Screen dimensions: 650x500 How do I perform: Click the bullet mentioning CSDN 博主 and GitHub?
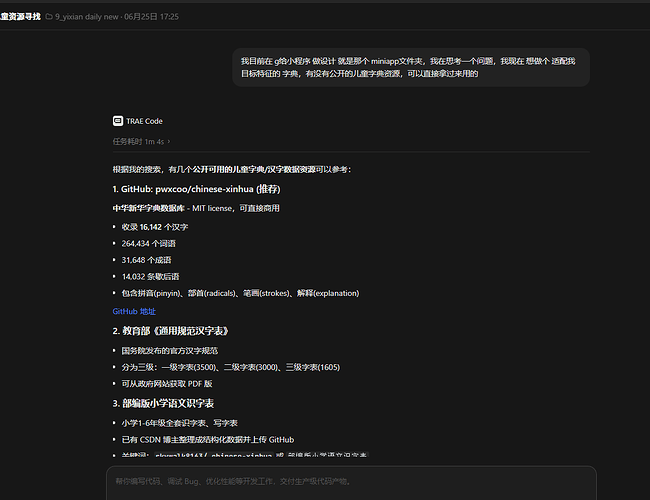pyautogui.click(x=208, y=440)
